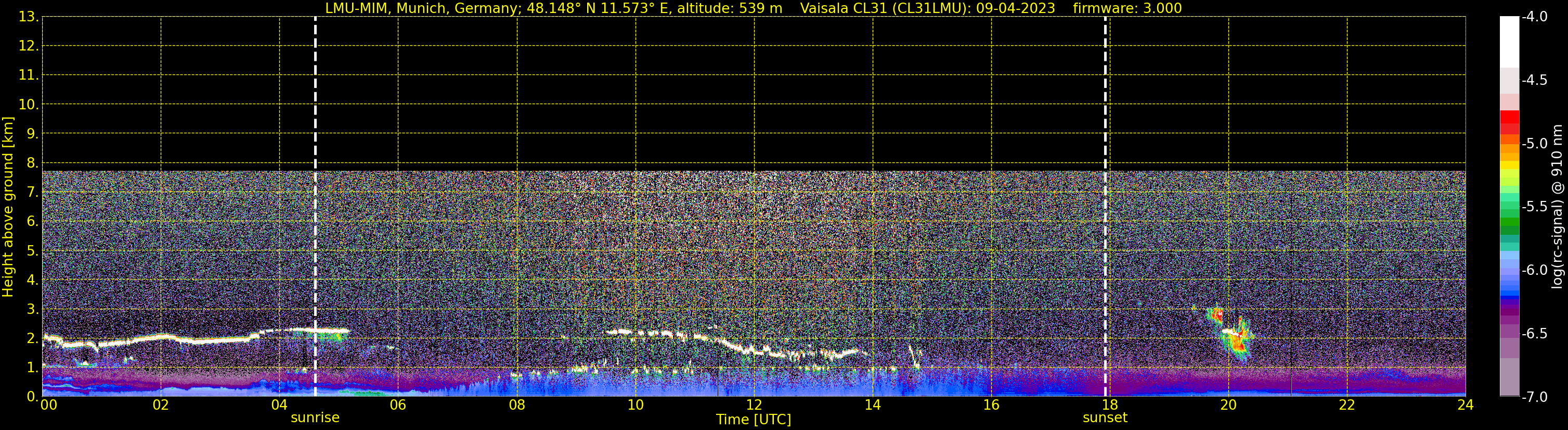Click the height axis tick '3.'
1568x430 pixels.
(33, 309)
